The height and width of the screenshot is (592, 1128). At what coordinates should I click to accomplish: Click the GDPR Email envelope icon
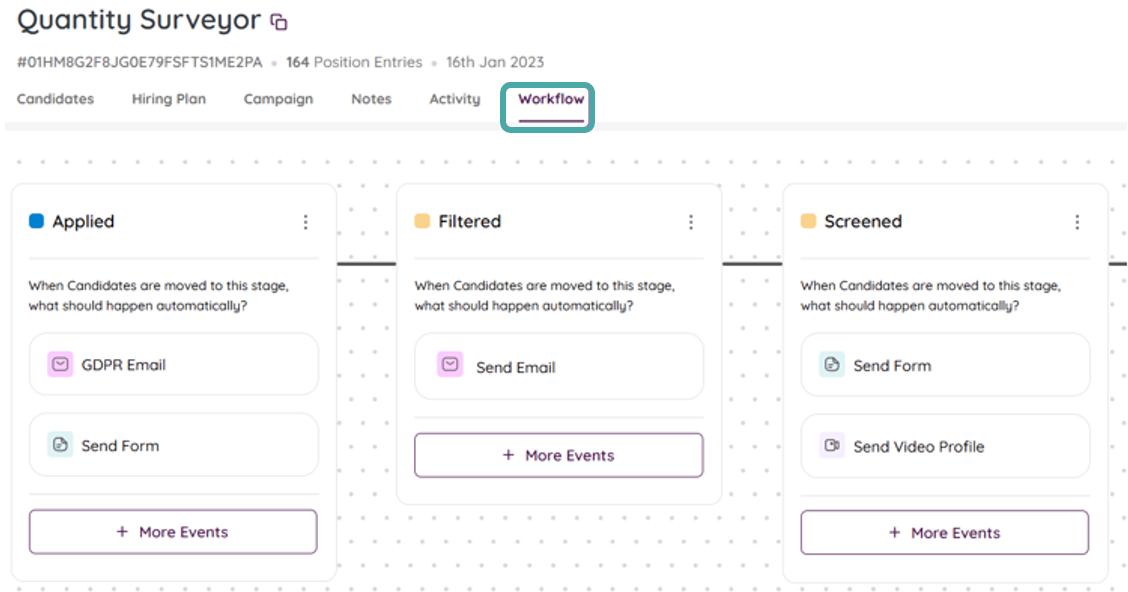point(60,364)
